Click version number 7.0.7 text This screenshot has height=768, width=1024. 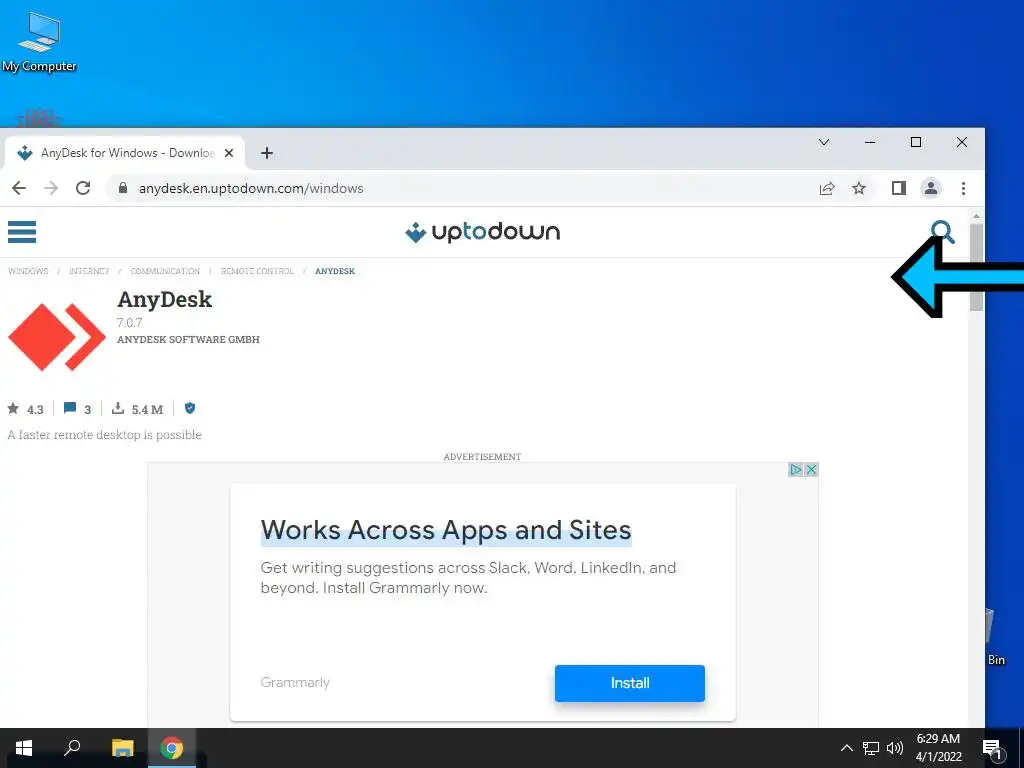pyautogui.click(x=129, y=323)
